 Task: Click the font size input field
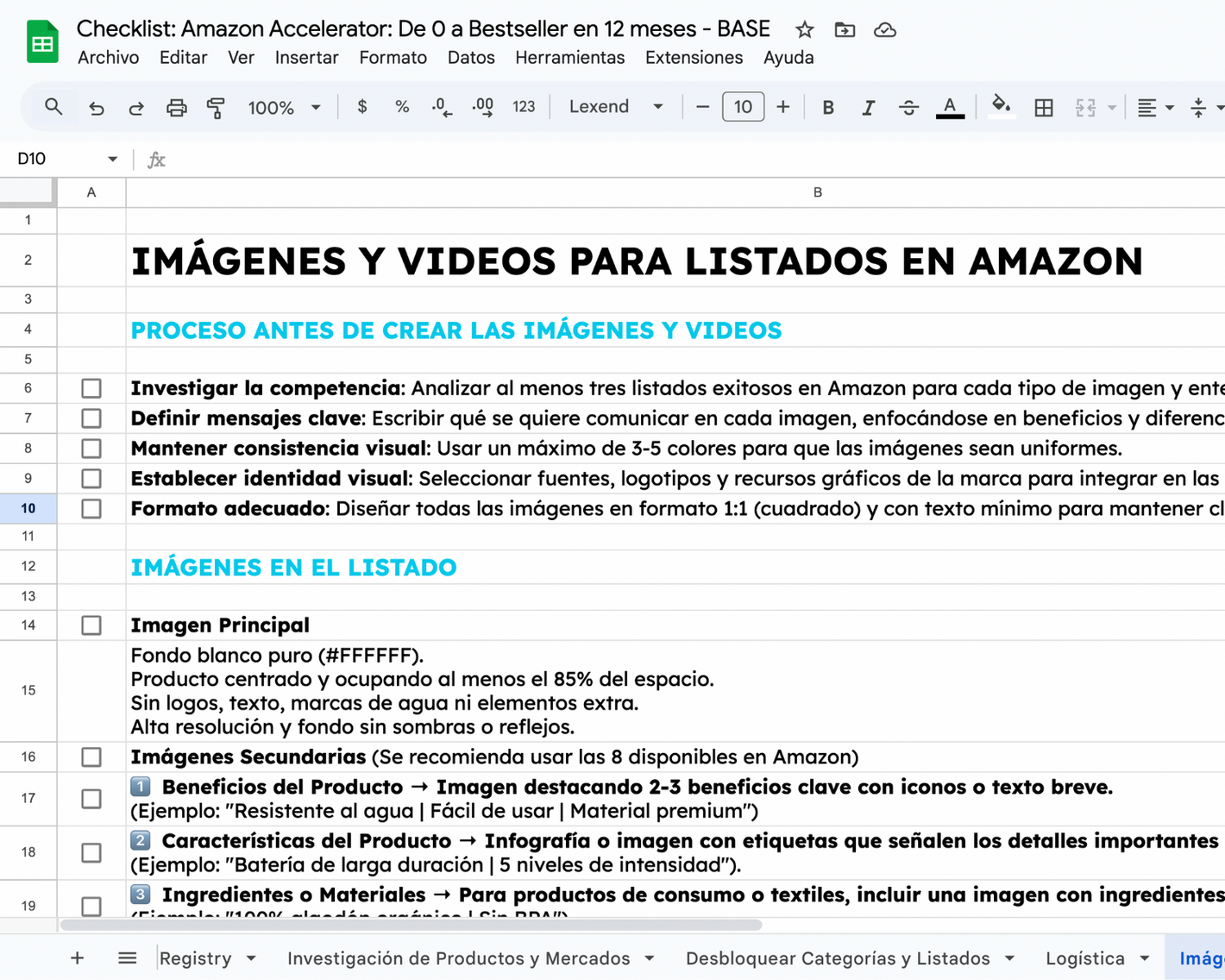point(743,107)
